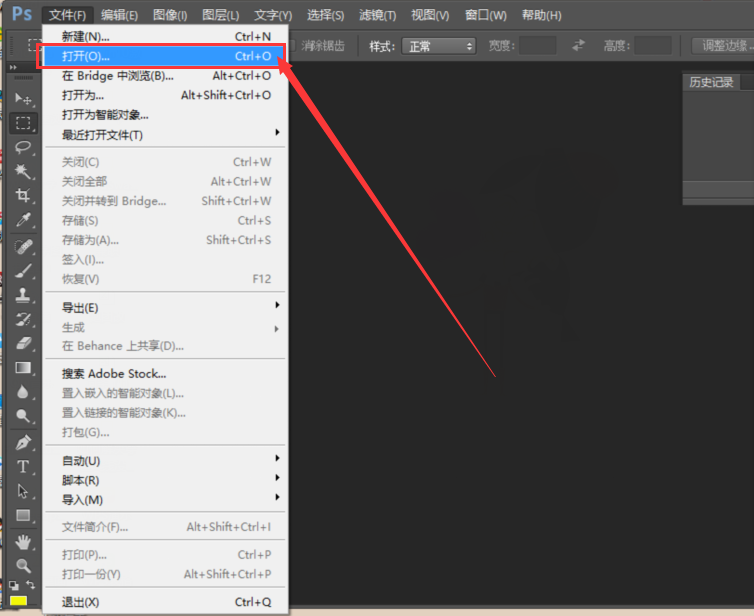Open the 样式 dropdown showing 正常
The width and height of the screenshot is (754, 616).
[439, 46]
